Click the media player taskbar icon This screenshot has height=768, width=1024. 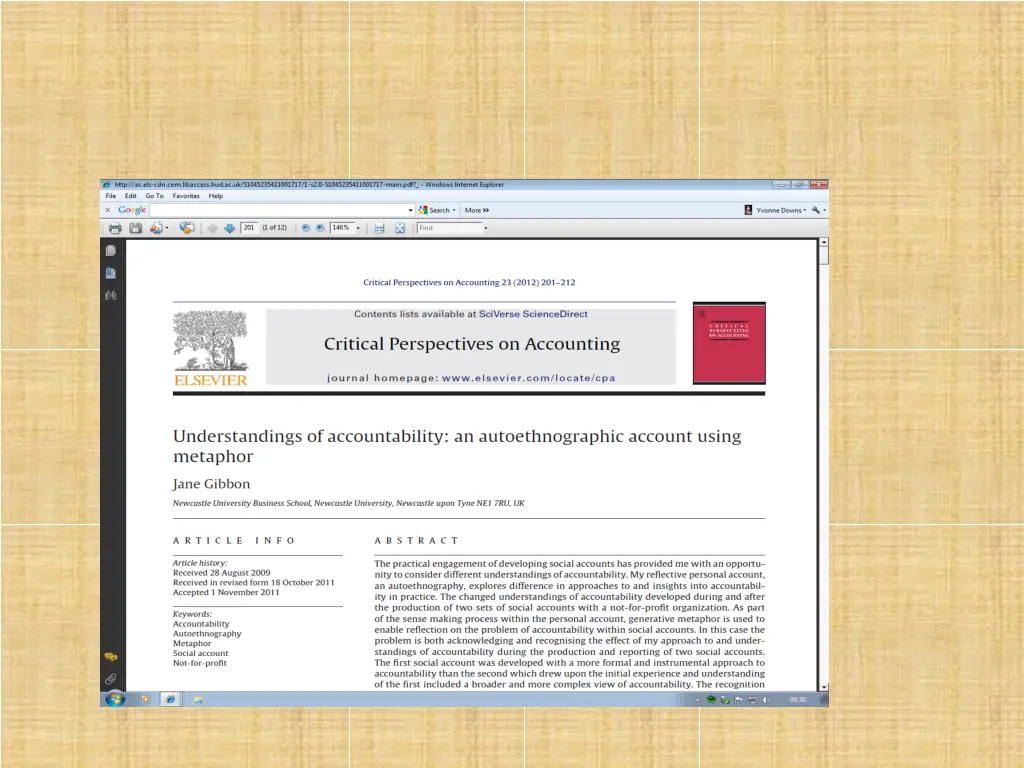click(146, 699)
